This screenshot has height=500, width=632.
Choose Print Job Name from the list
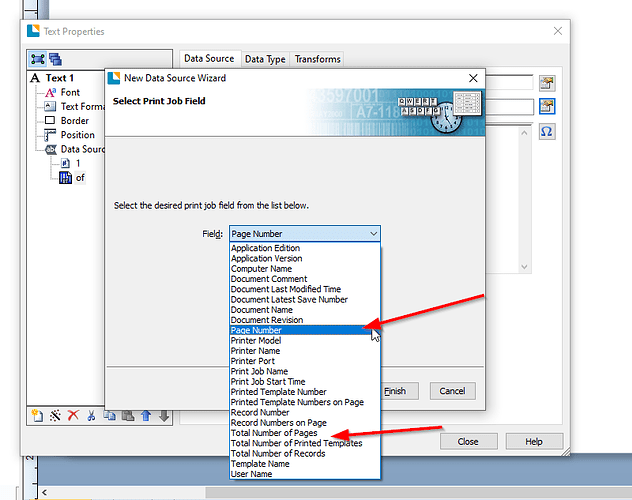(x=305, y=371)
